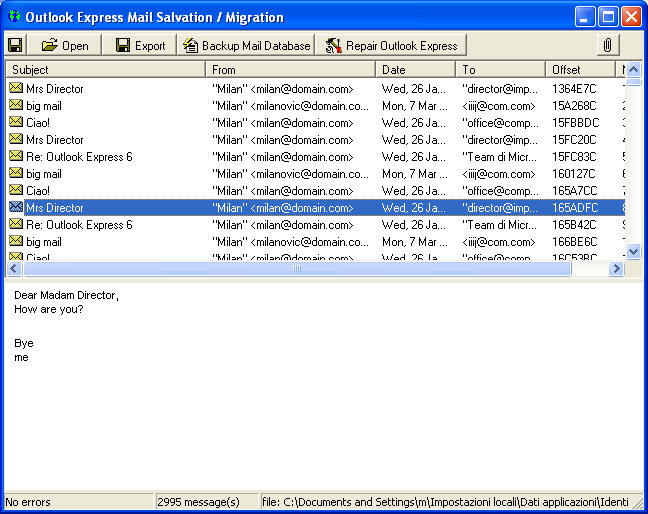Click the office@comp To cell in row 165A7CC
648x514 pixels.
point(500,190)
